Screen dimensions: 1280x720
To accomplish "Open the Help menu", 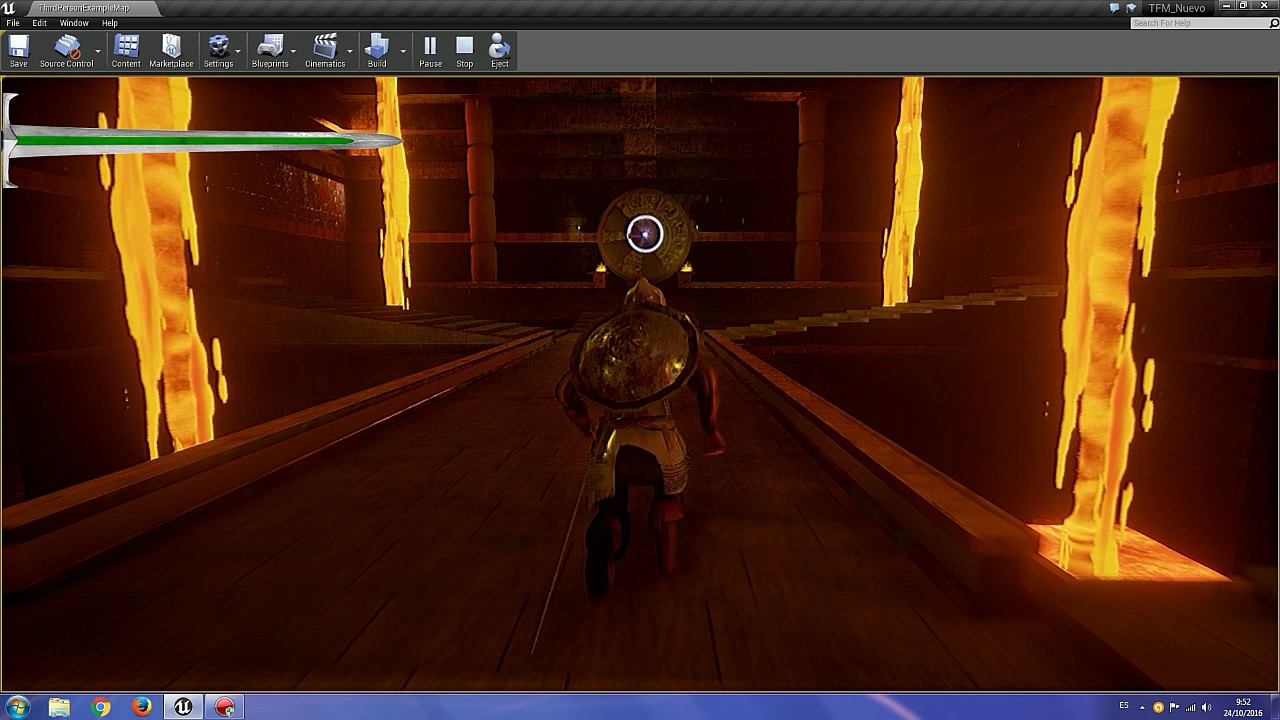I will [110, 23].
